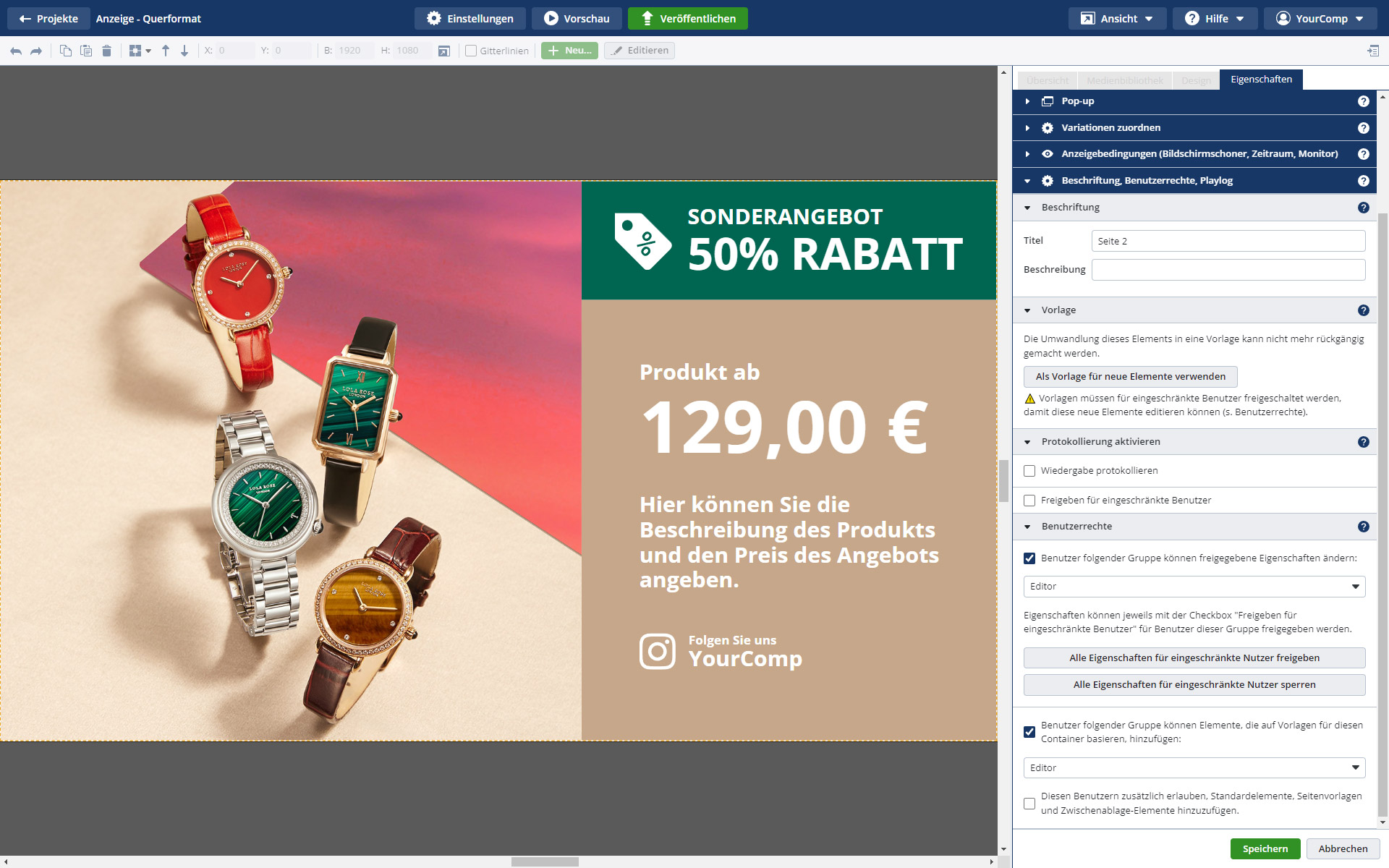Click the move down arrow icon
This screenshot has width=1389, height=868.
pyautogui.click(x=184, y=51)
